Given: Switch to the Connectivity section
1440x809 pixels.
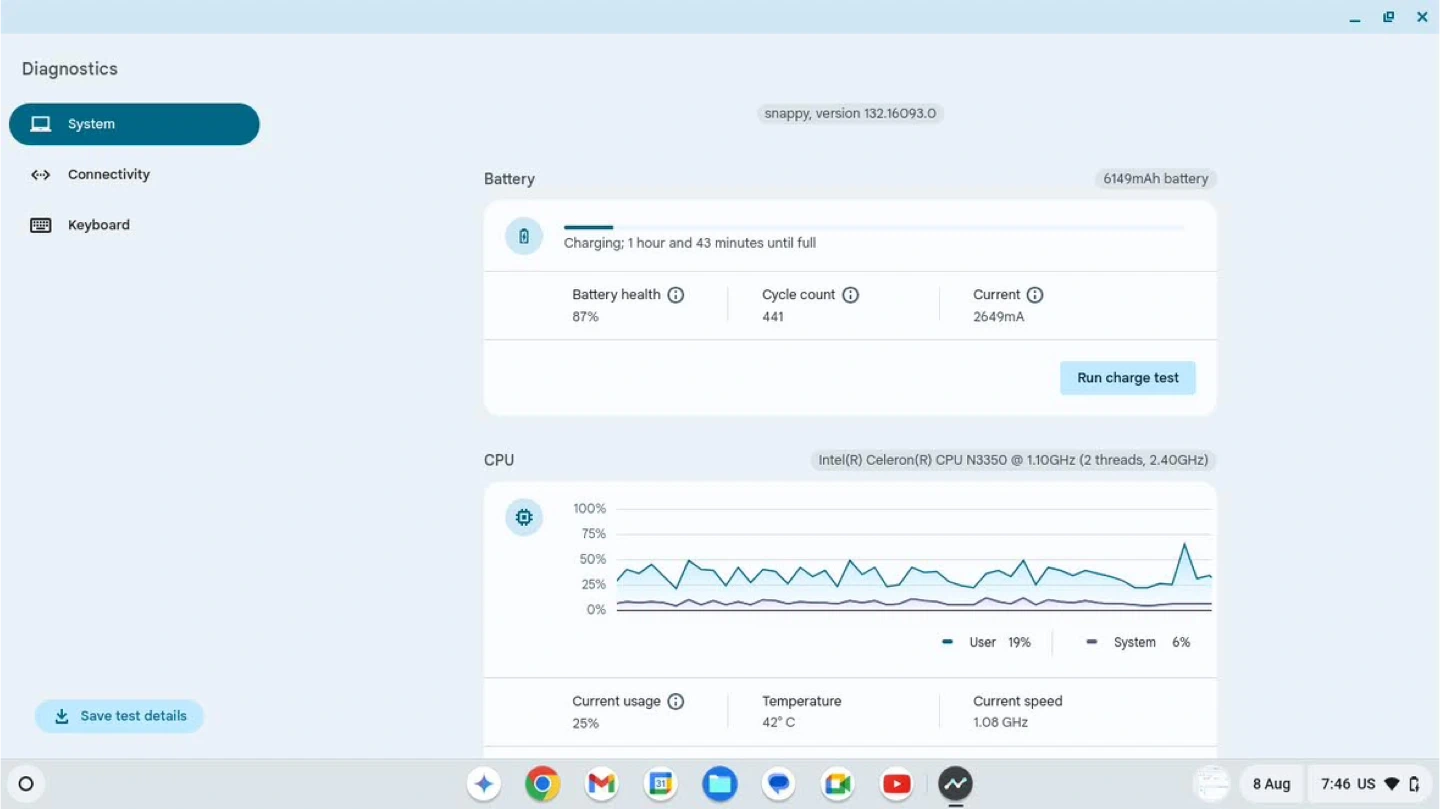Looking at the screenshot, I should pos(108,175).
